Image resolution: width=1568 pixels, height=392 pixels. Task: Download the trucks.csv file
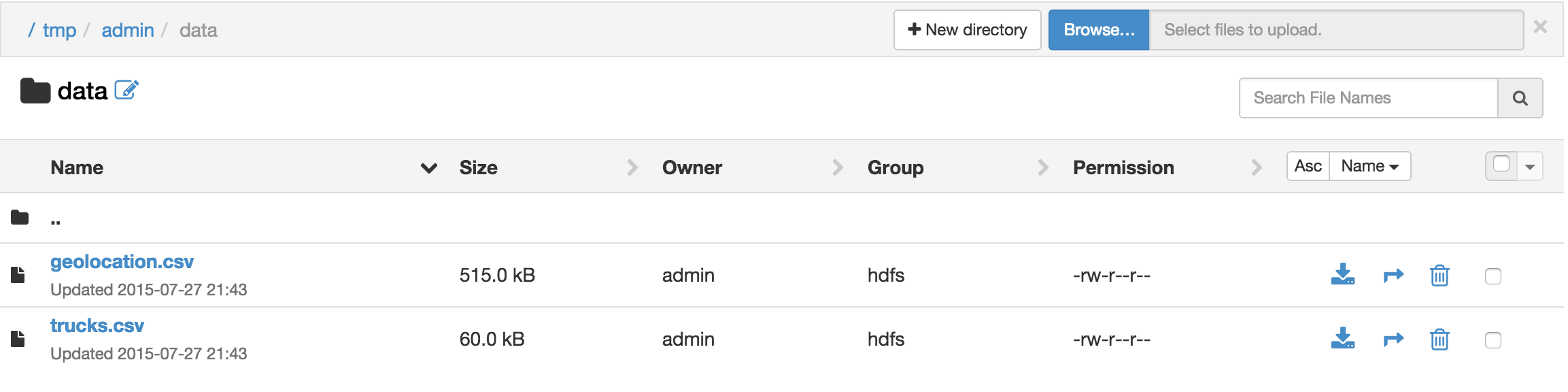pos(1342,338)
